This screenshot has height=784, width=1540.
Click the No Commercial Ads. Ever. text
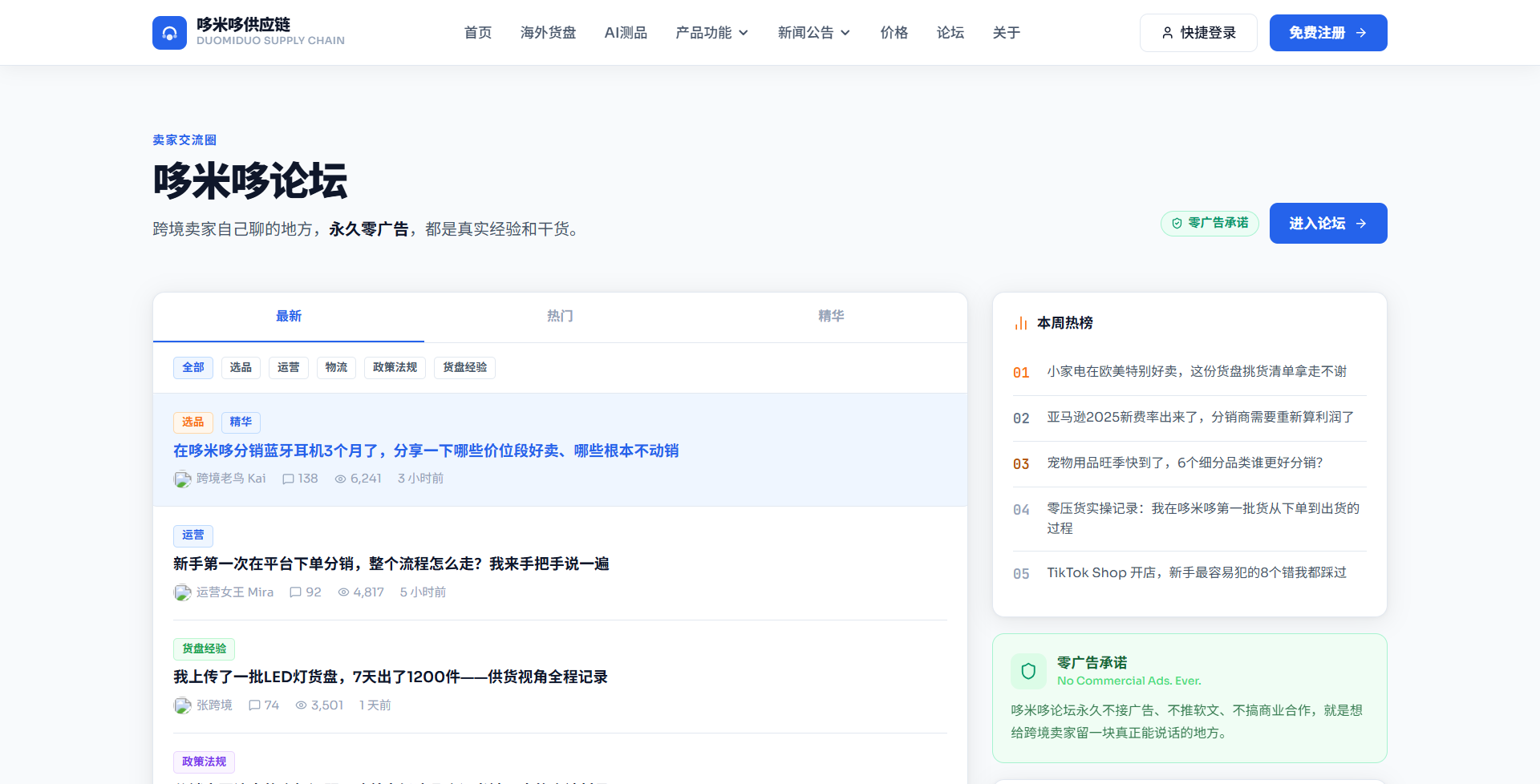coord(1129,681)
